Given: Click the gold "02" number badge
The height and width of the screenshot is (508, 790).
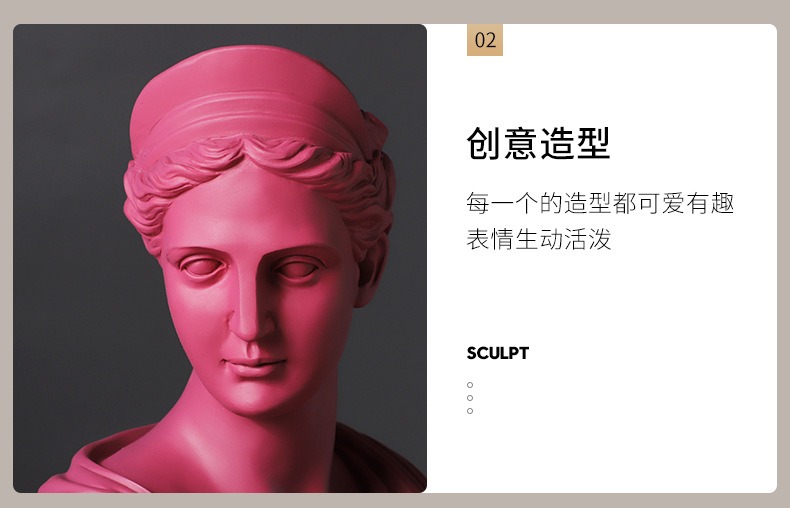Looking at the screenshot, I should tap(485, 40).
